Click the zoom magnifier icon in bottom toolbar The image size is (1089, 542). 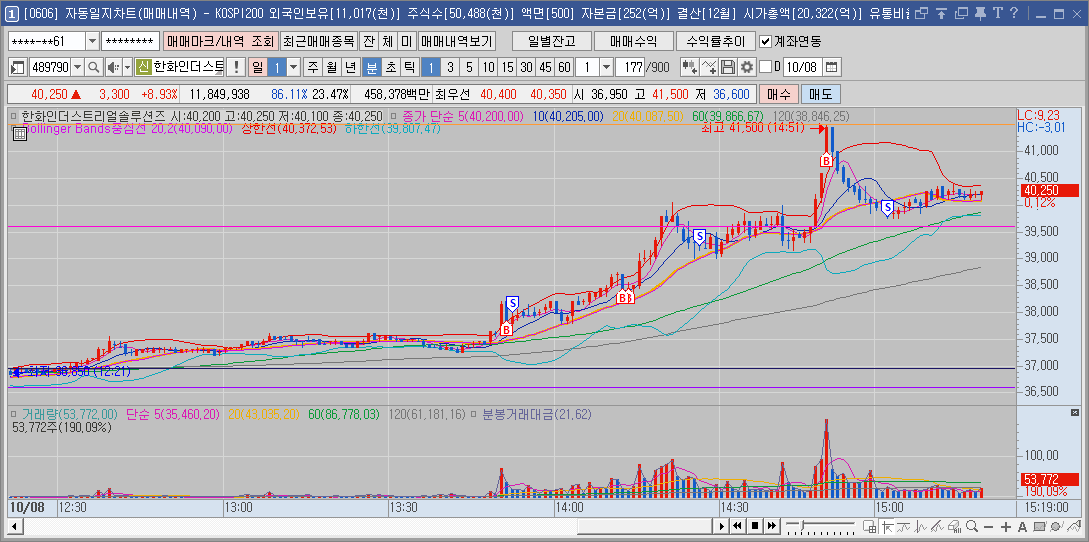point(972,526)
